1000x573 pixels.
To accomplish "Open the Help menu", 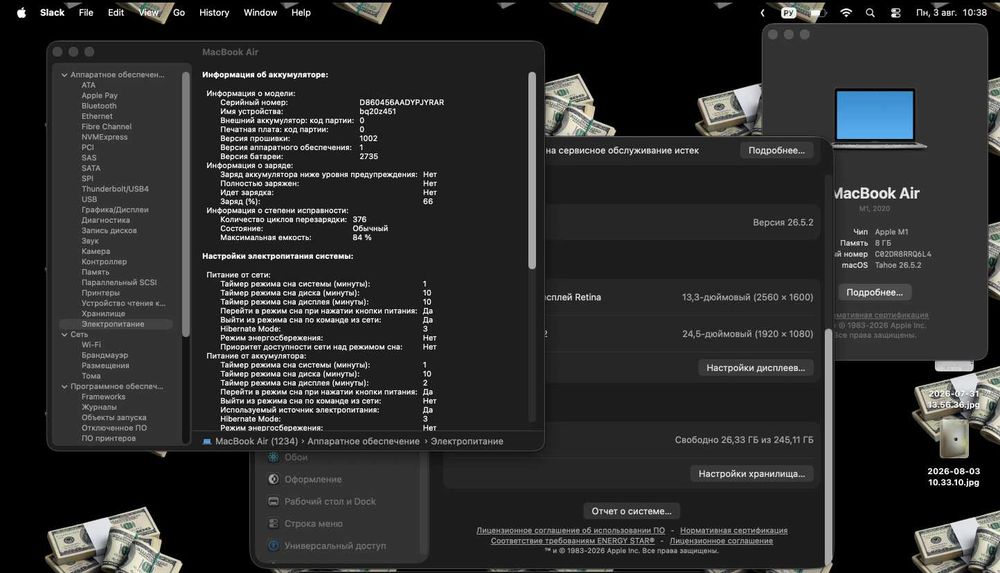I will coord(301,12).
